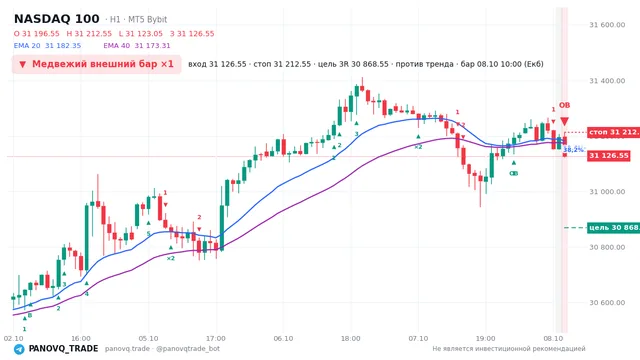
Task: Select the Медвежий внешний бар ×1 badge
Action: 96,64
